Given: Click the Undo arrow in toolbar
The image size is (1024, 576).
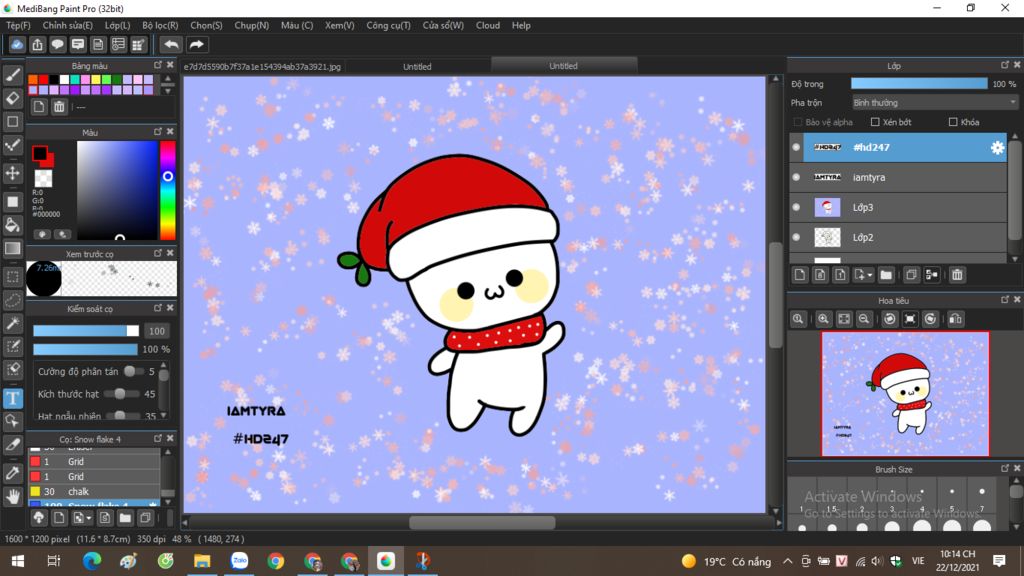Looking at the screenshot, I should pos(171,44).
